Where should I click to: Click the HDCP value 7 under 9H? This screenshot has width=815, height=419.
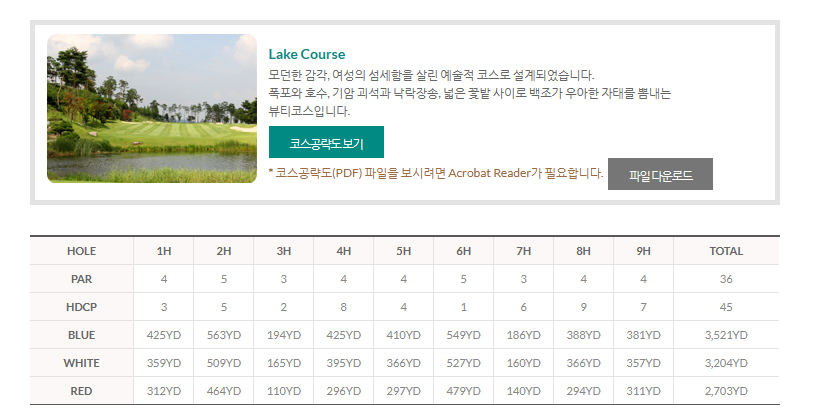[643, 307]
